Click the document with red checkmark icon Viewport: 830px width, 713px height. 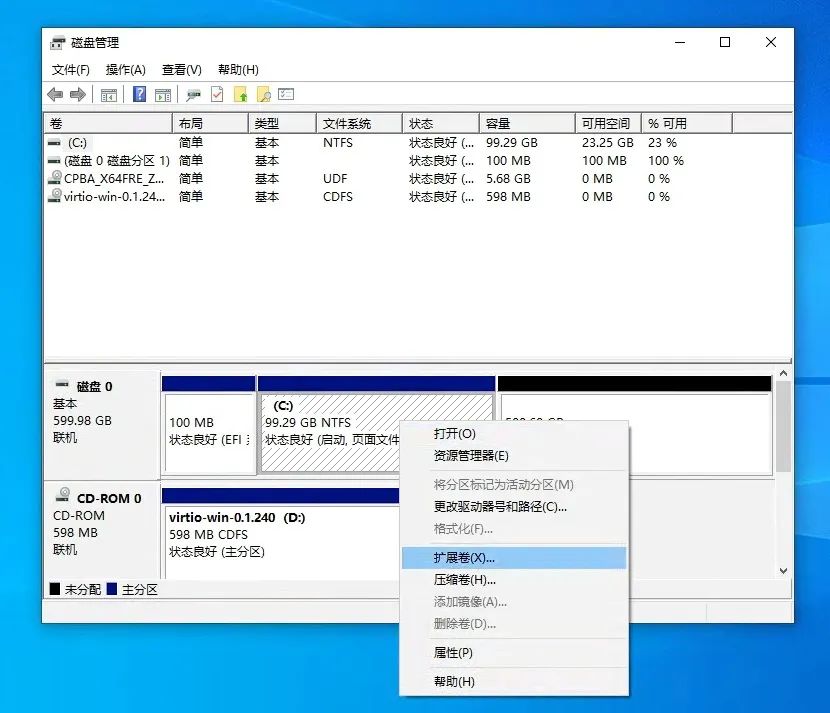coord(217,94)
